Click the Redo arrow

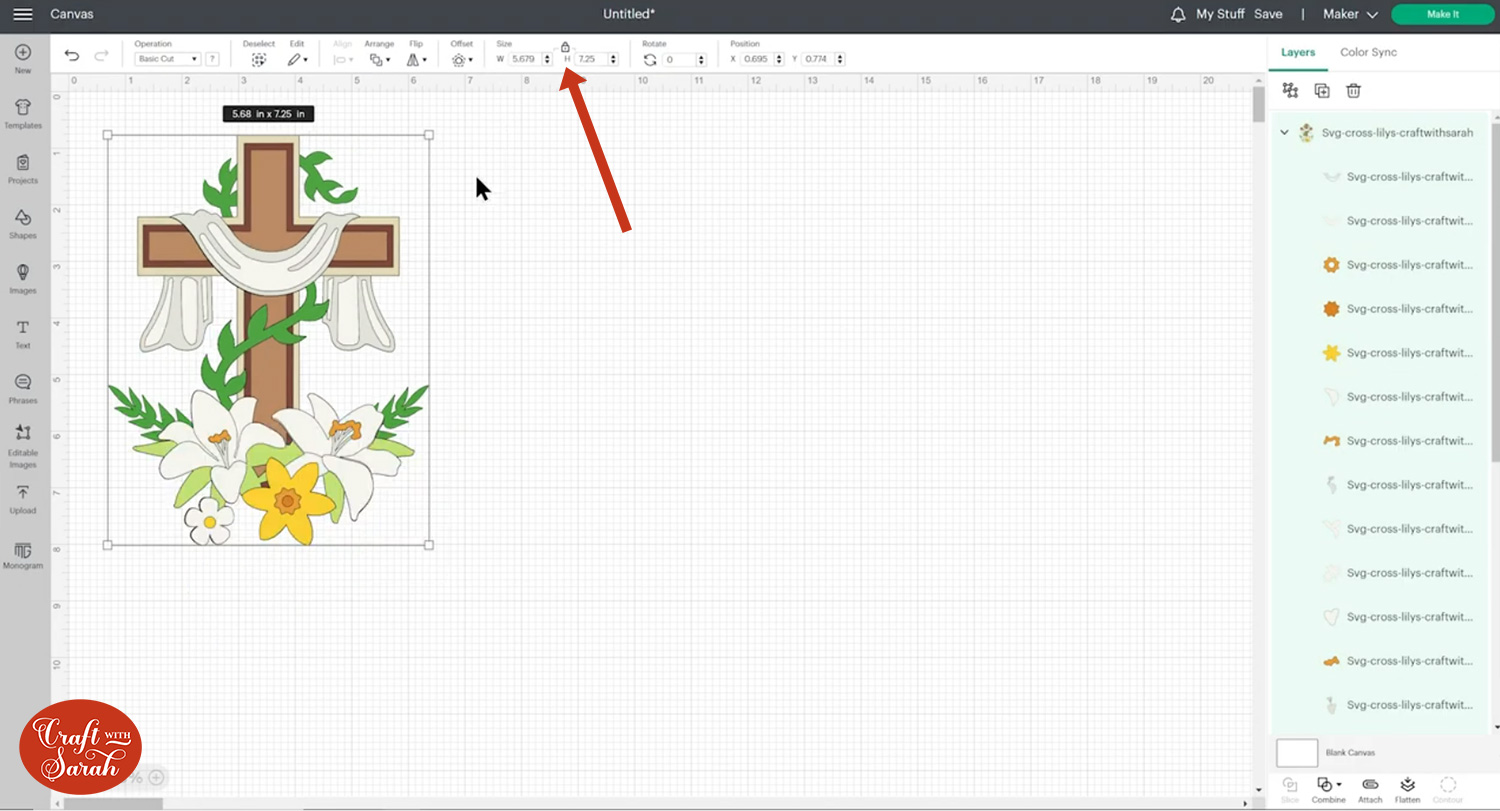coord(101,56)
